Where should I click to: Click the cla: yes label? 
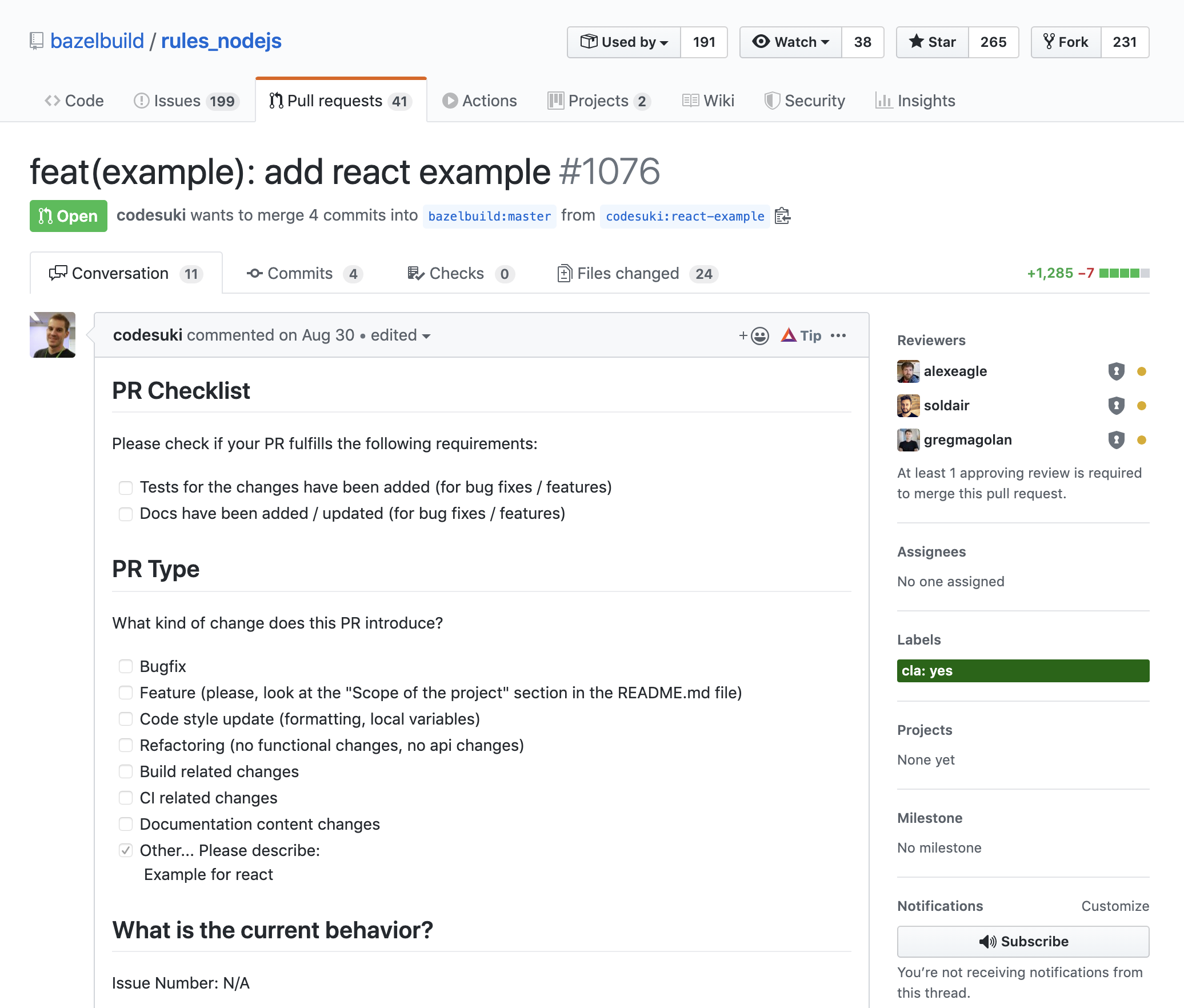pos(1023,671)
